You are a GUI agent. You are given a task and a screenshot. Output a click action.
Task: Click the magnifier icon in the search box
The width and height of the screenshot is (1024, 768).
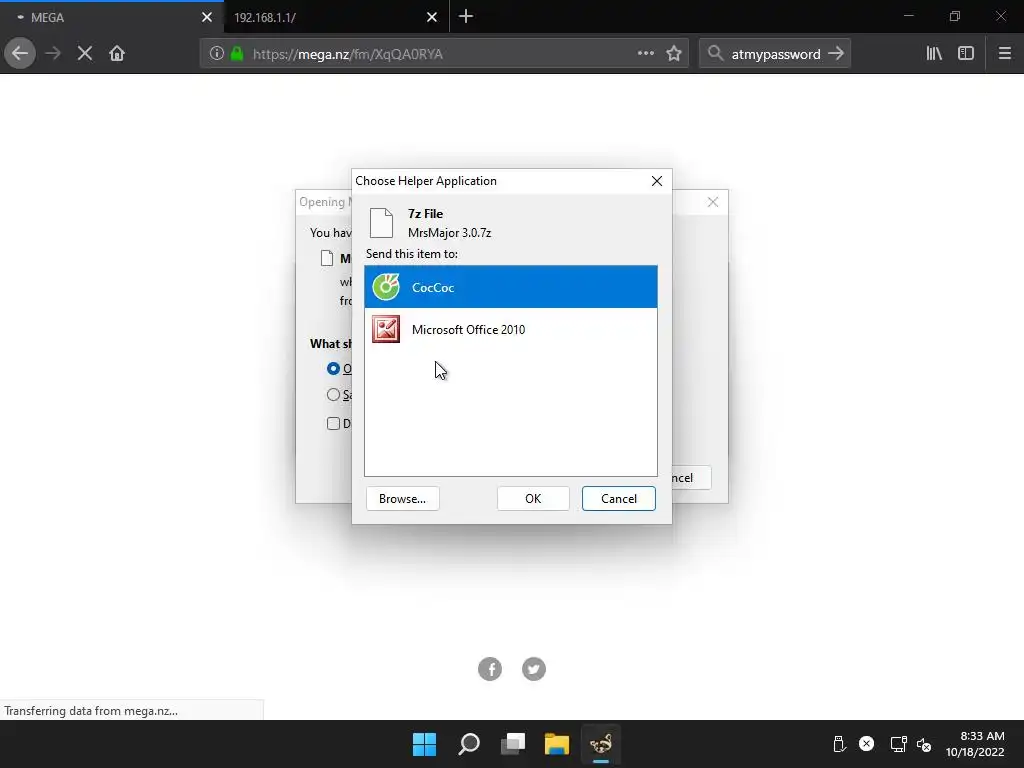716,54
